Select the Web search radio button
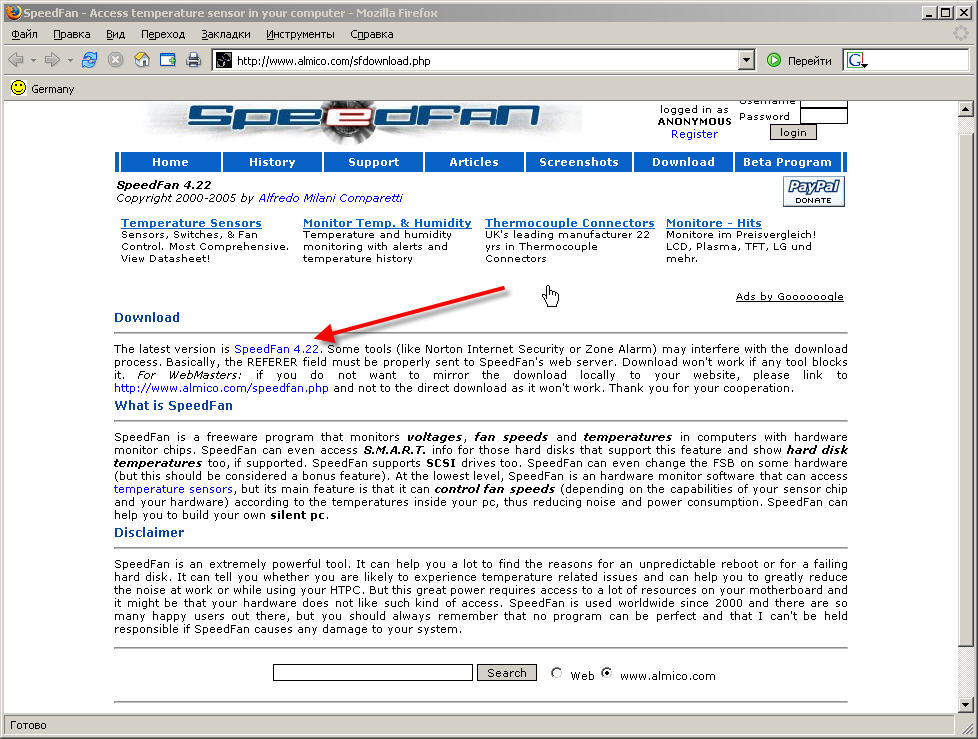The image size is (978, 739). coord(556,673)
